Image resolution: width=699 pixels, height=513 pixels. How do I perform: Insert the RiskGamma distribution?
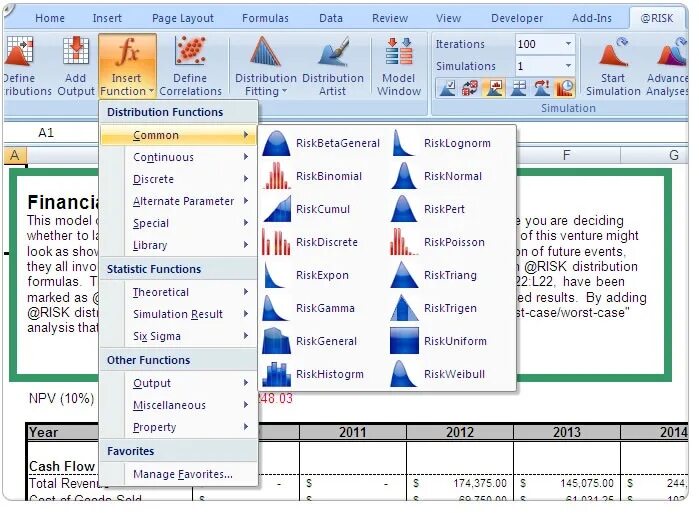(x=321, y=308)
